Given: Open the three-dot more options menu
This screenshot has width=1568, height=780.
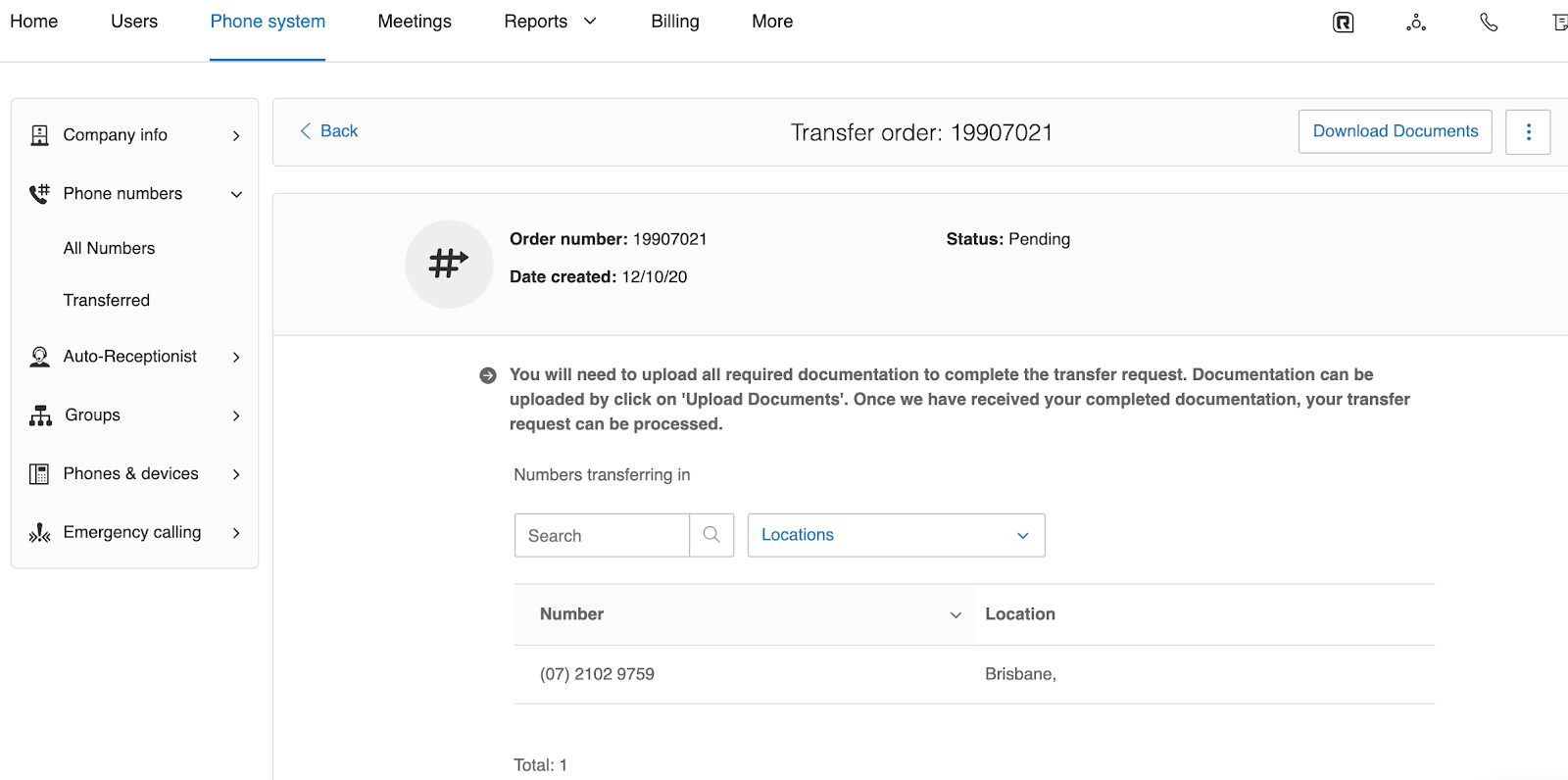Looking at the screenshot, I should point(1528,132).
